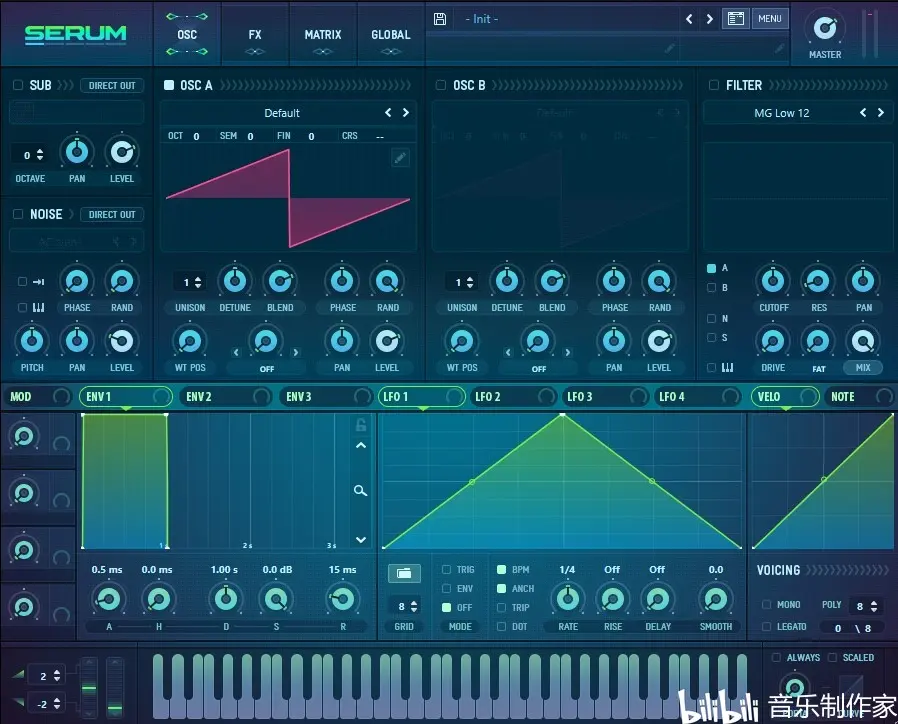Click the pitch bend wheel slider
898x724 pixels.
tap(89, 687)
